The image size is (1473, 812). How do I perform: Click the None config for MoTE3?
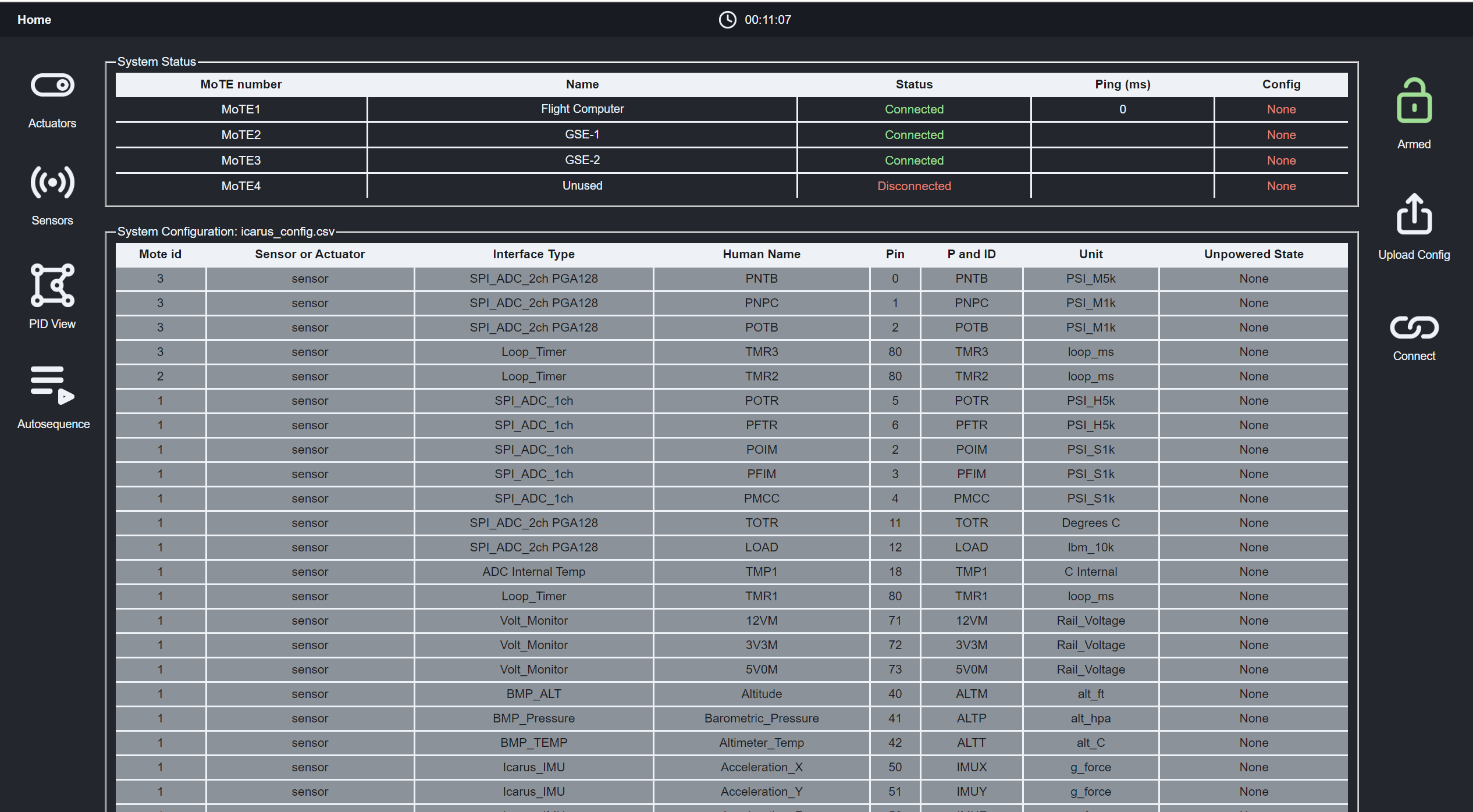pyautogui.click(x=1282, y=161)
